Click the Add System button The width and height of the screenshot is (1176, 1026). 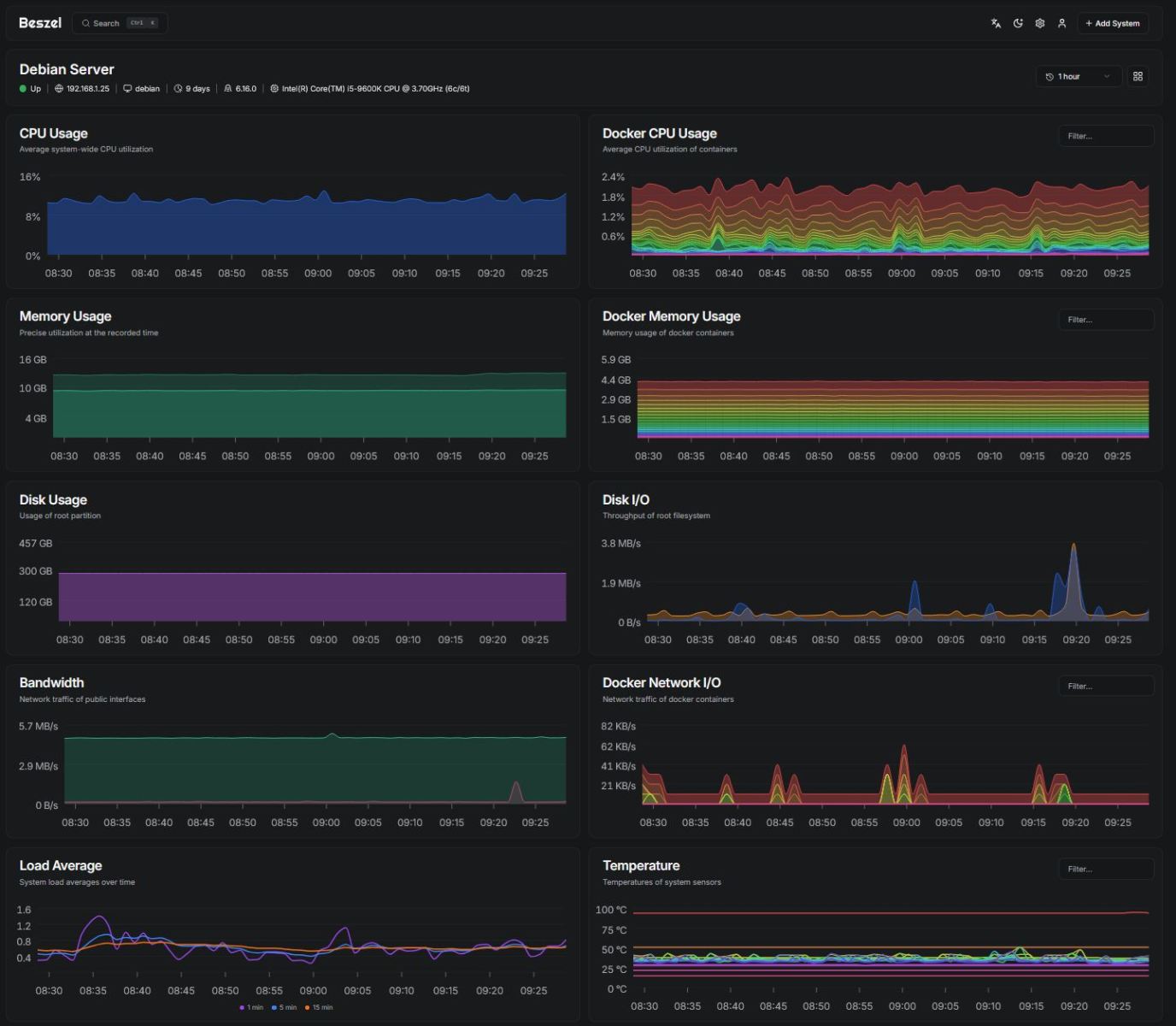(x=1113, y=23)
